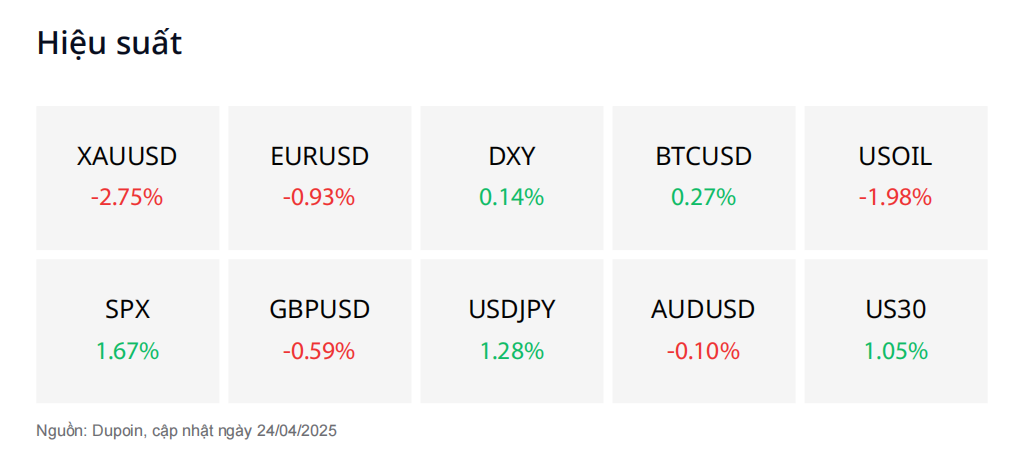Click the DXY index tile
1033x460 pixels.
coord(512,178)
